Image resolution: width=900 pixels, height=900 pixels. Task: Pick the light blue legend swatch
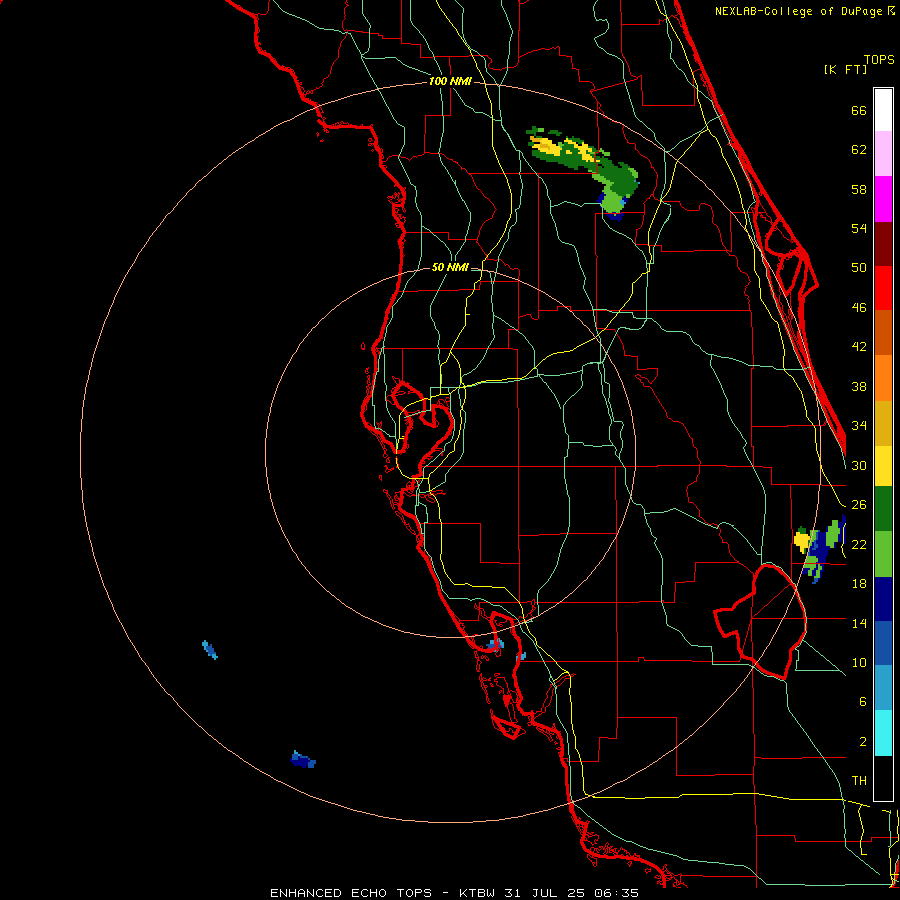883,688
